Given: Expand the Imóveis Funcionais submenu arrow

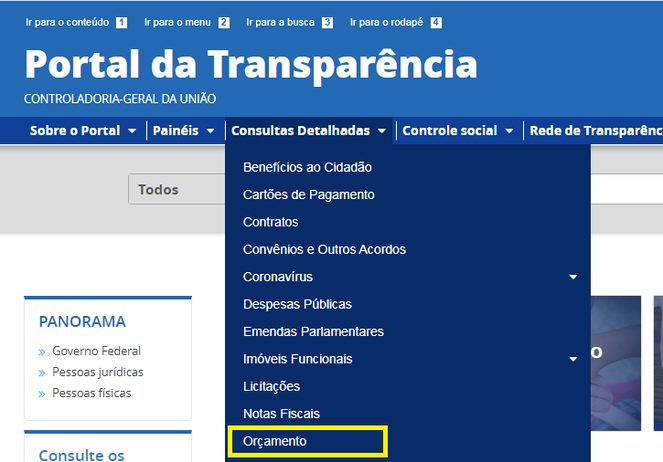Looking at the screenshot, I should point(573,359).
